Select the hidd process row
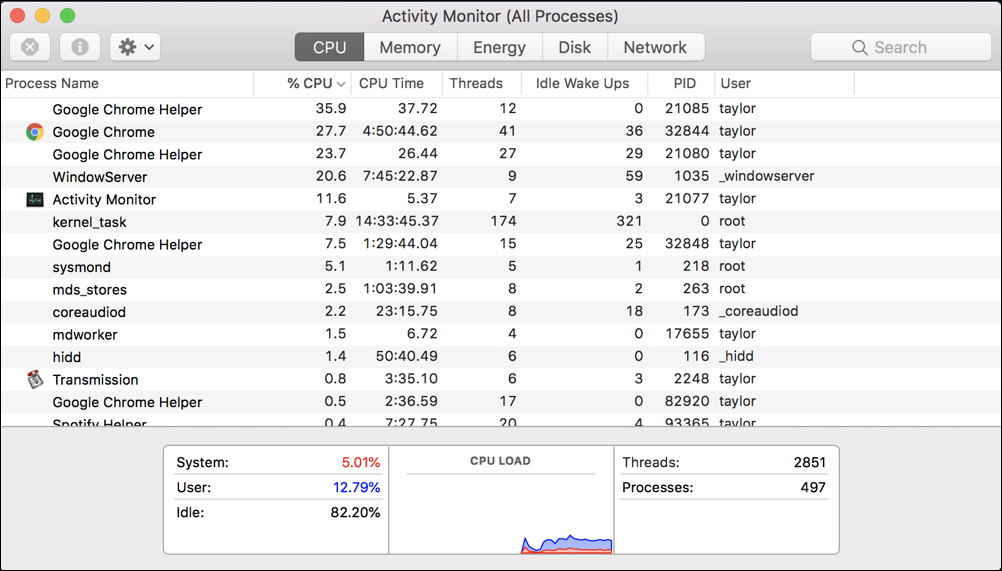Viewport: 1002px width, 571px height. tap(501, 357)
